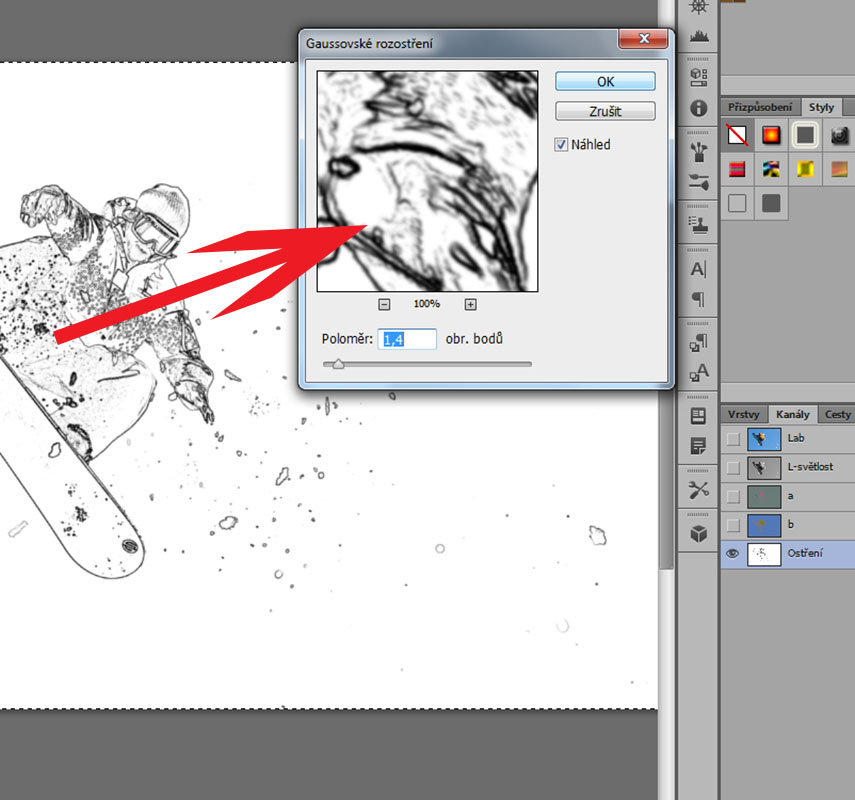Show the 'b' channel visibility box
Image resolution: width=855 pixels, height=800 pixels.
[x=733, y=525]
